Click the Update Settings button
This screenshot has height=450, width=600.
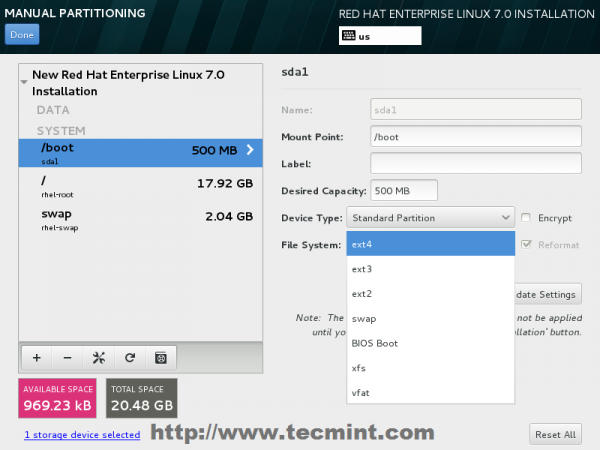pos(548,294)
